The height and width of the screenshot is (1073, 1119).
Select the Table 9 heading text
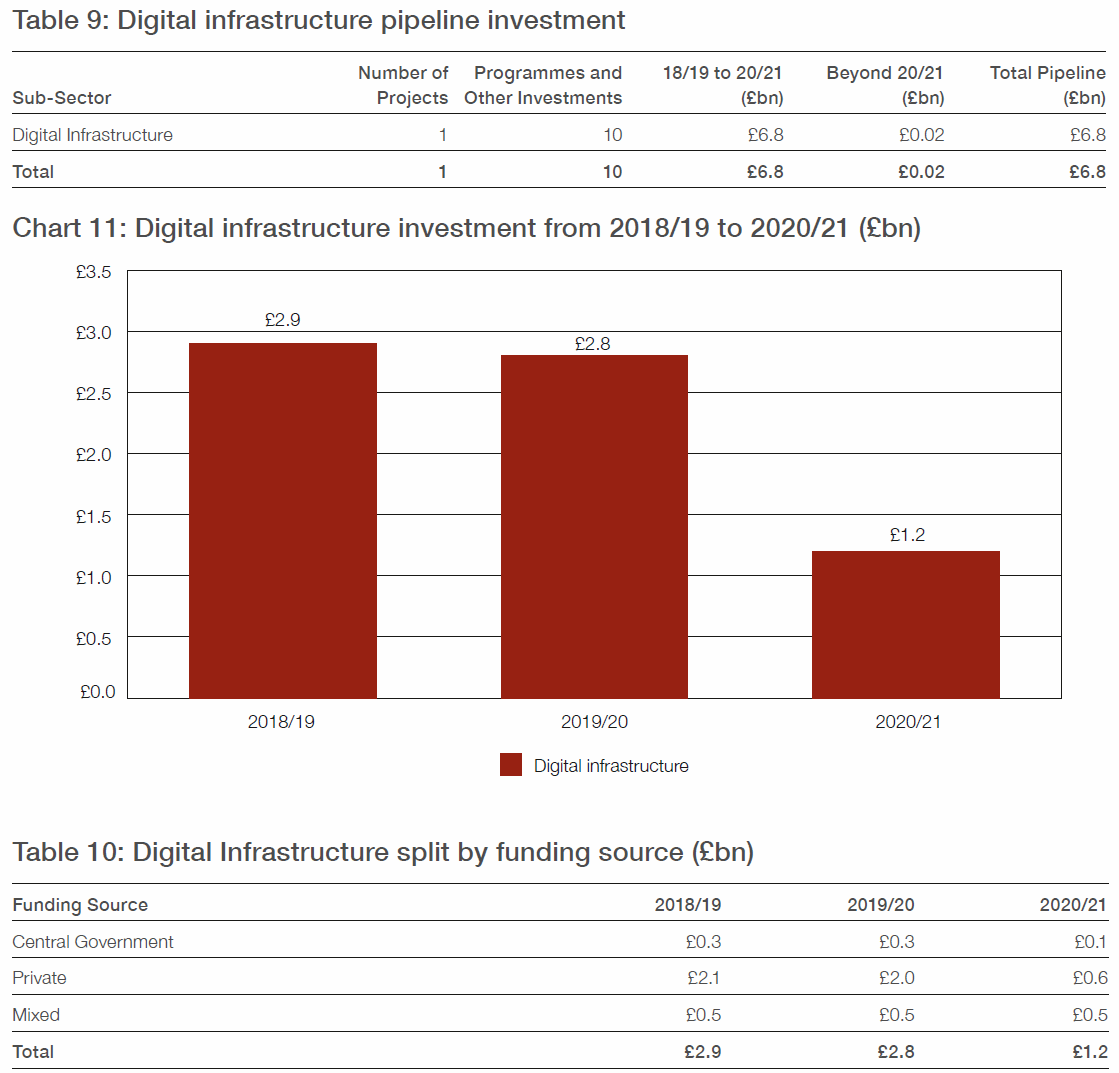pos(319,20)
